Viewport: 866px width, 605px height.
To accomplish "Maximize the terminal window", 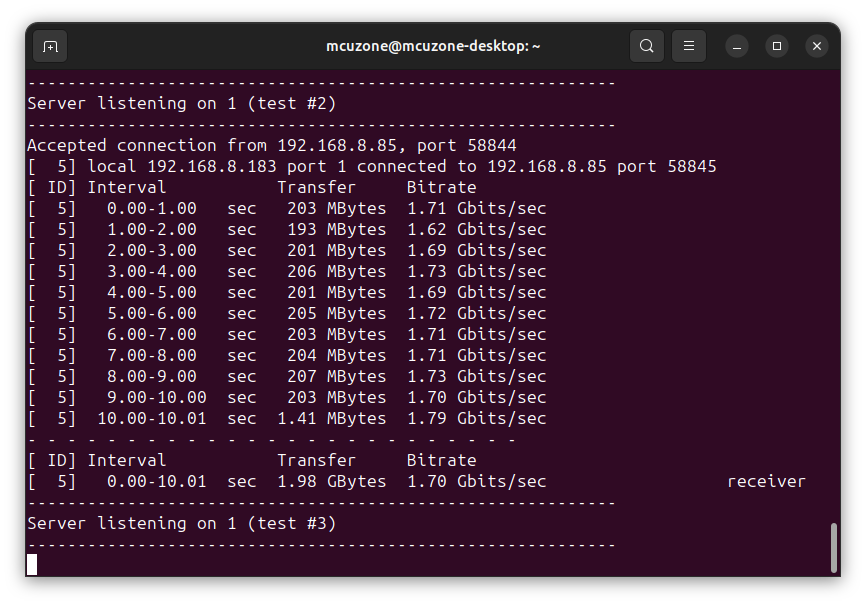I will (x=777, y=46).
